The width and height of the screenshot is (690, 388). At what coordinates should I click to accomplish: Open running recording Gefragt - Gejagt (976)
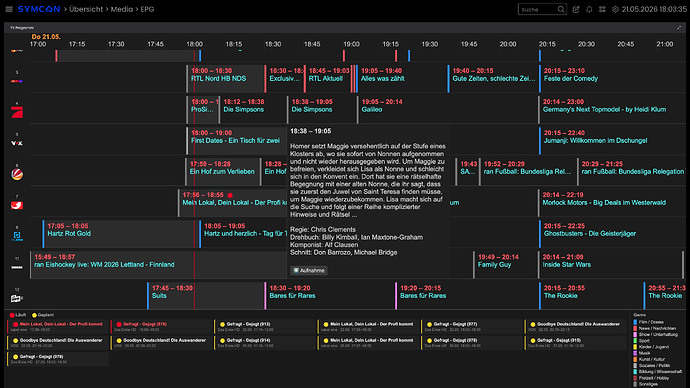[x=161, y=326]
